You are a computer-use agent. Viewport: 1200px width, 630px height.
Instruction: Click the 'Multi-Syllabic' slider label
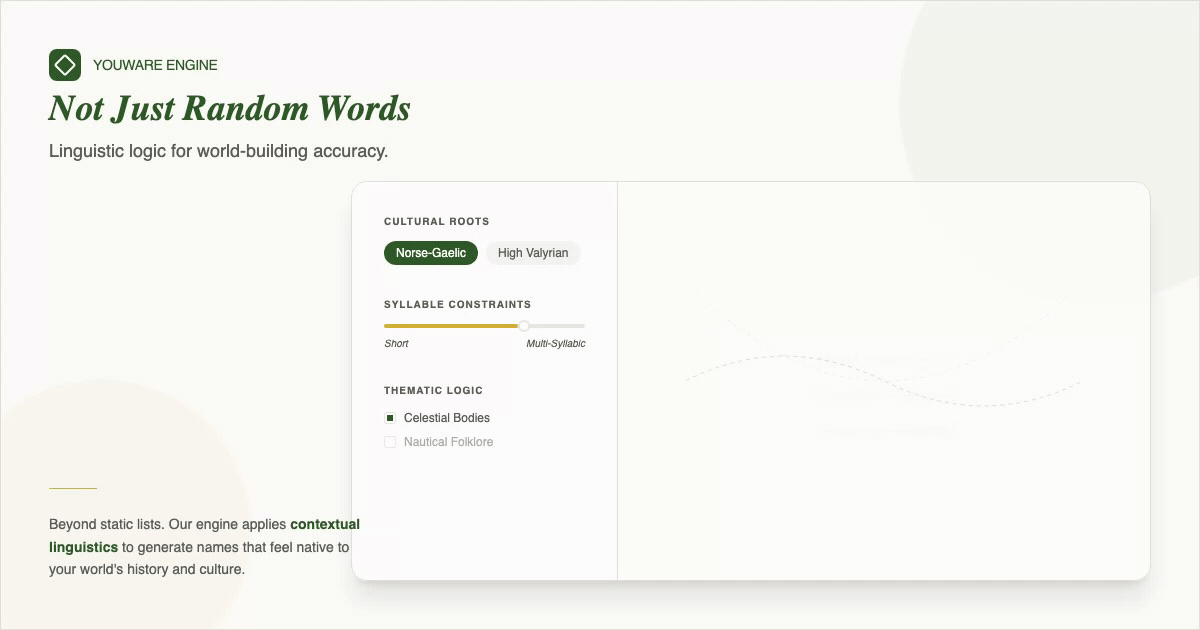556,344
